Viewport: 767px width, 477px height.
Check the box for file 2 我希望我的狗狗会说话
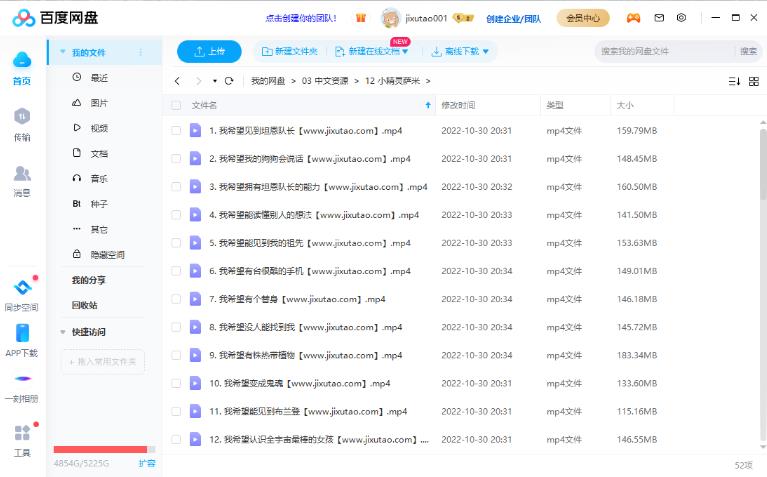(176, 159)
